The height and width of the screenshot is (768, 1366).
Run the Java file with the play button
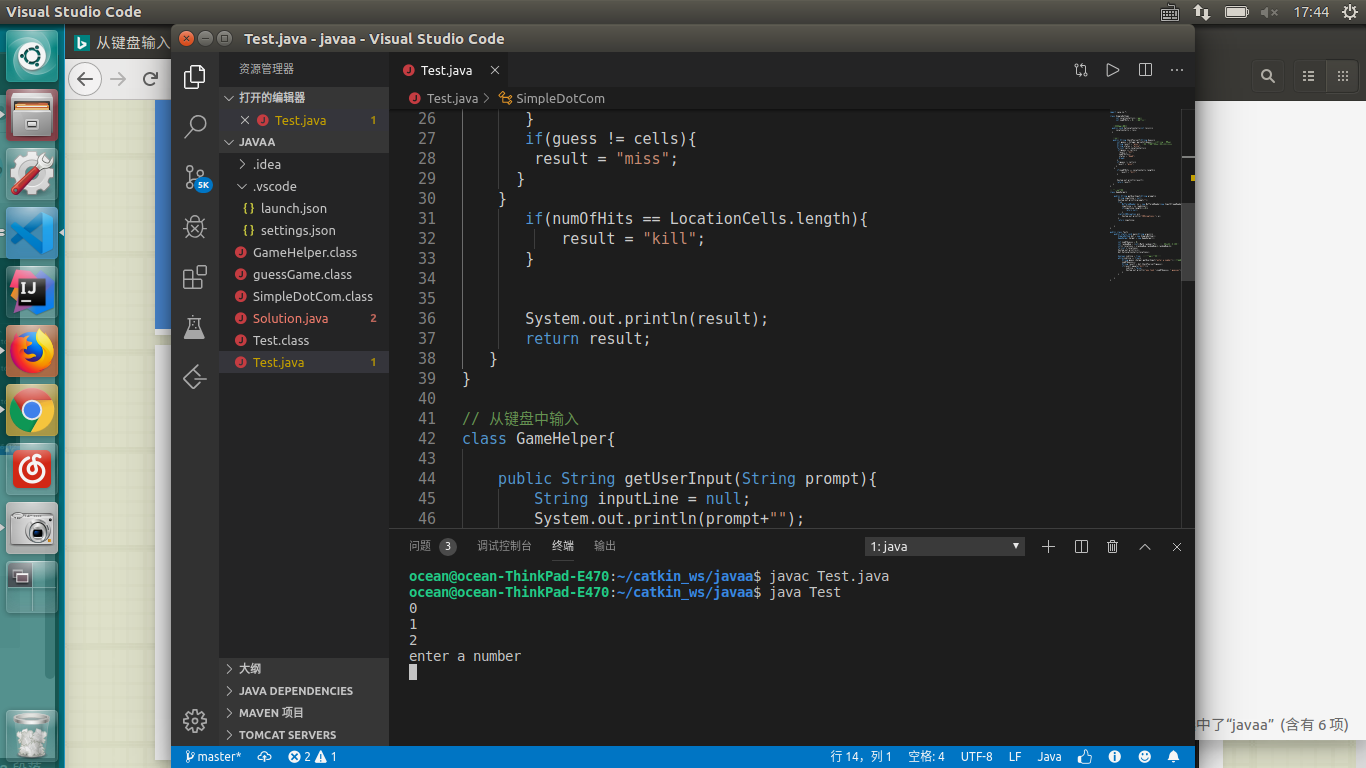tap(1112, 70)
